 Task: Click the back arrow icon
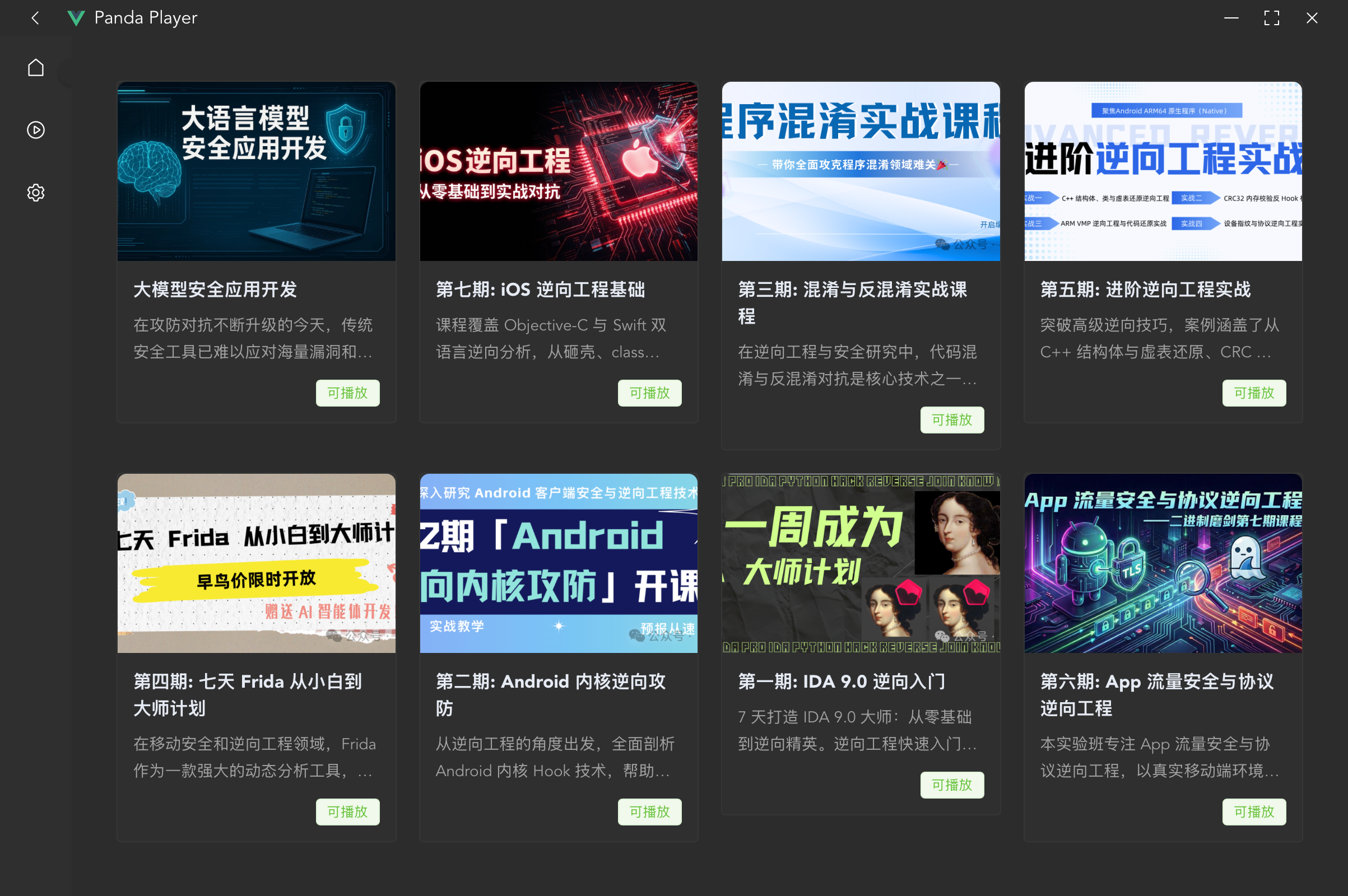35,18
